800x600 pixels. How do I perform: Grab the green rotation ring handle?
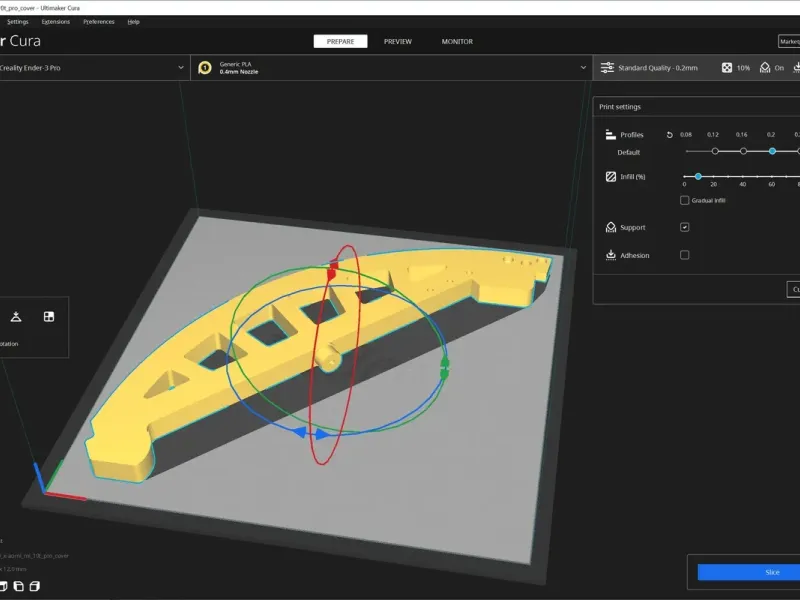click(445, 368)
